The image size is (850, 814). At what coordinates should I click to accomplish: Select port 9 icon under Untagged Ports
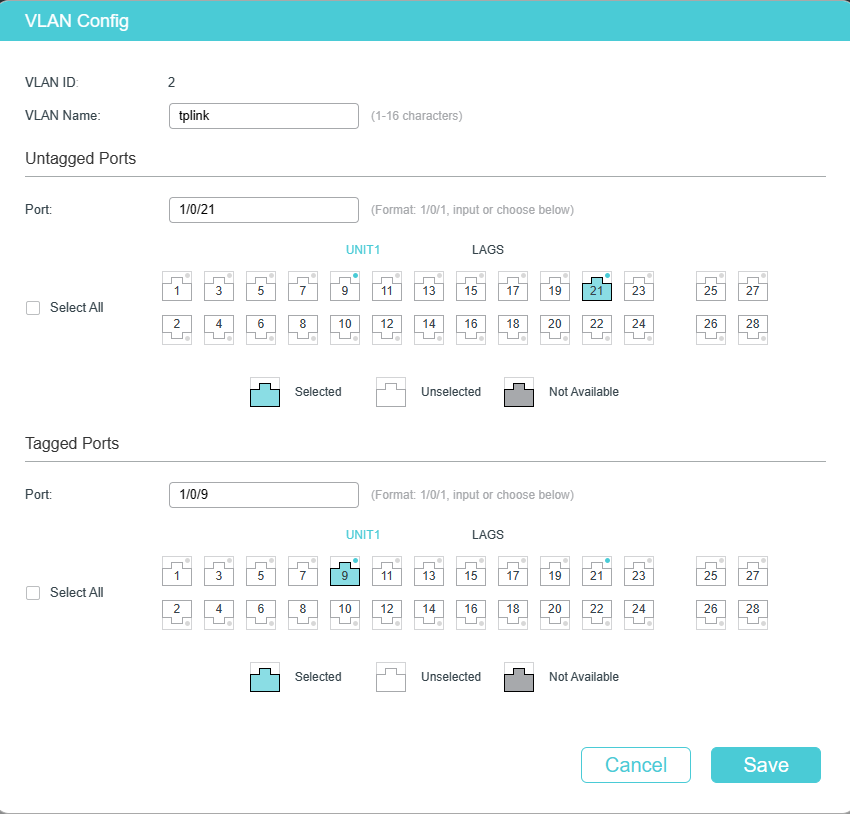click(x=345, y=287)
